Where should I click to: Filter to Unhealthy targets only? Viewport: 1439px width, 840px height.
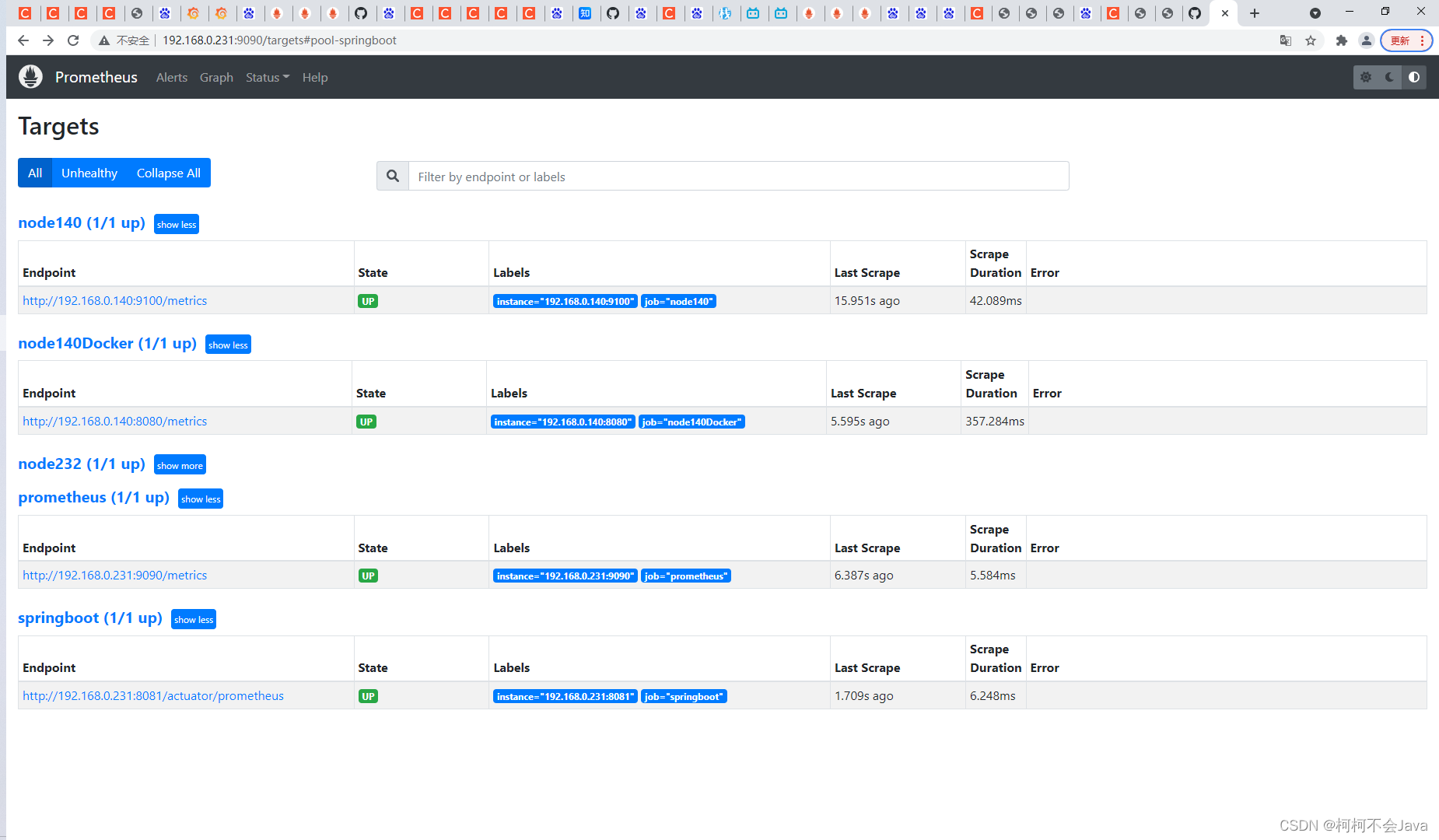click(89, 173)
